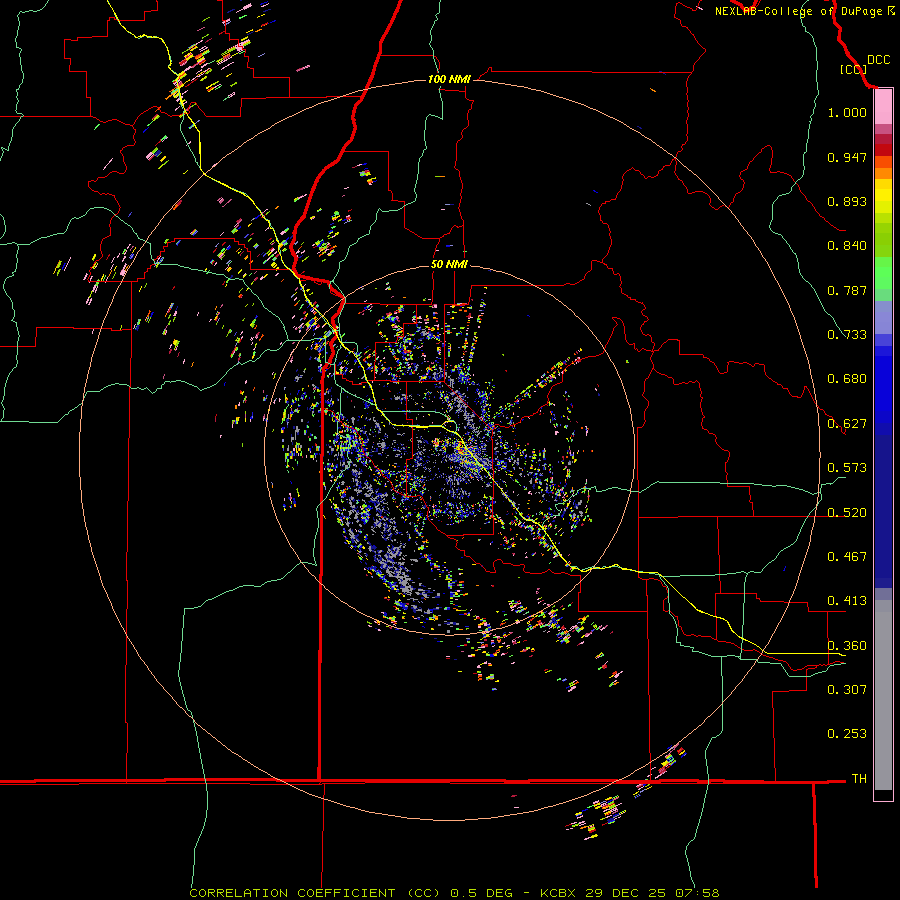This screenshot has height=900, width=900.
Task: Click the 0.467 legend value
Action: [847, 557]
